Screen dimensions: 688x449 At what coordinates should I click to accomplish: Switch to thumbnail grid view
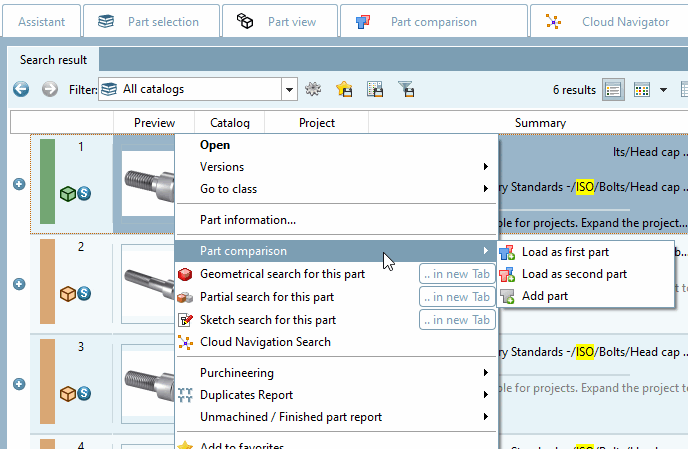coord(643,90)
